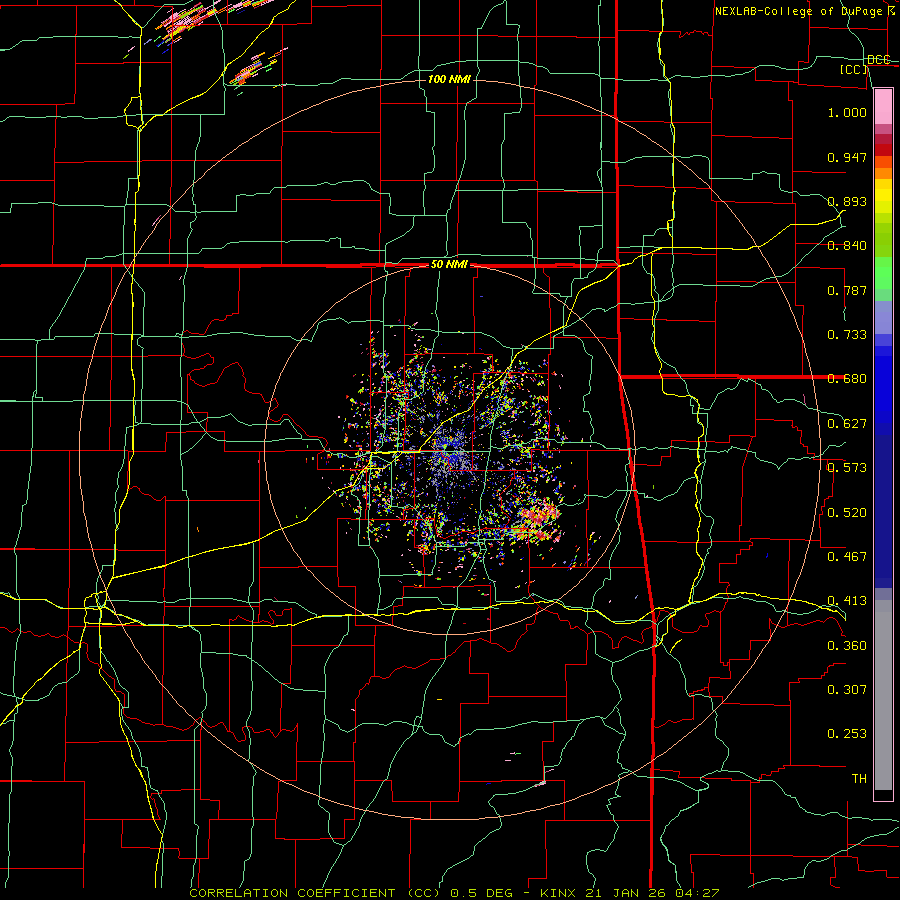Select the 0.680 legend value
The image size is (900, 900).
coord(847,379)
